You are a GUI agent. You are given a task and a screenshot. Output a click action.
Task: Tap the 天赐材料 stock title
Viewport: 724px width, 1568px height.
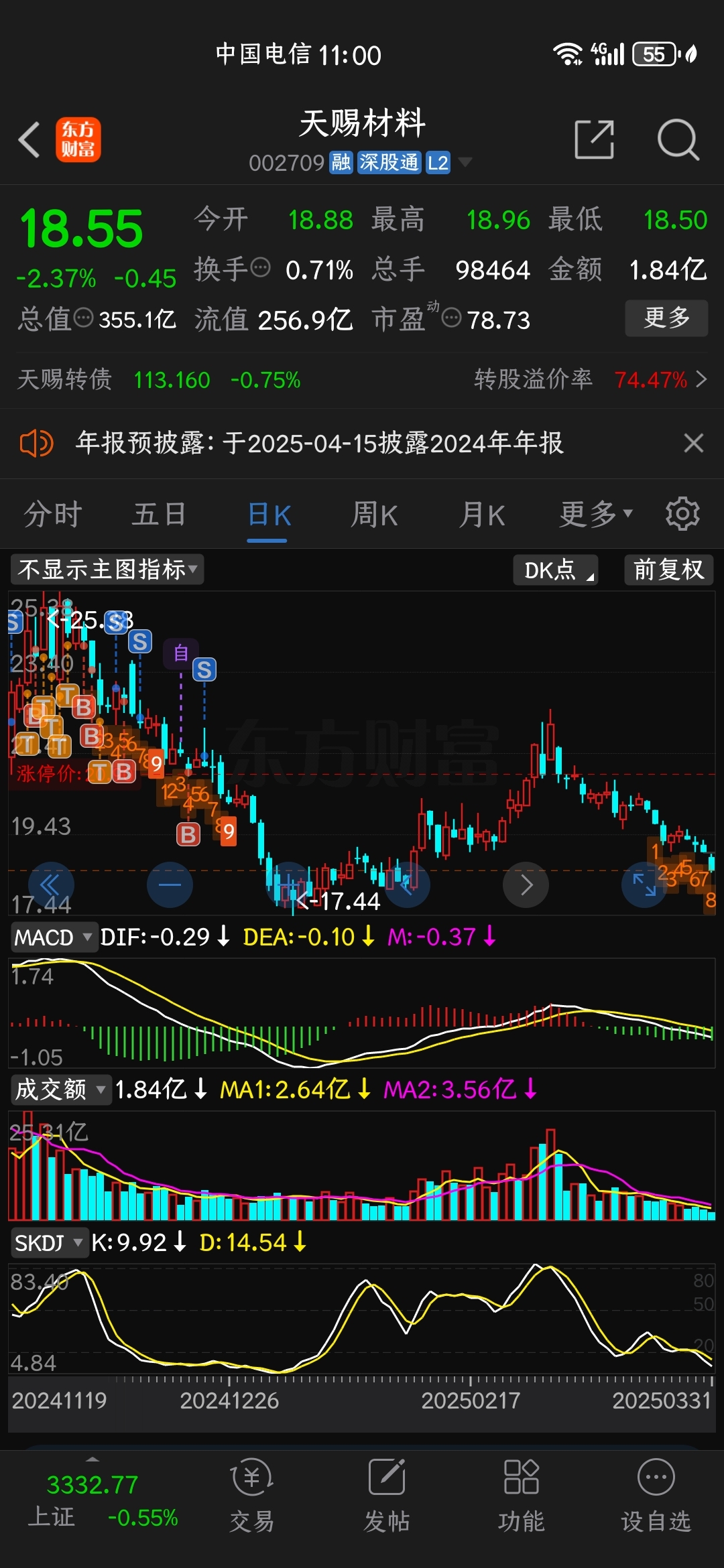pos(362,124)
